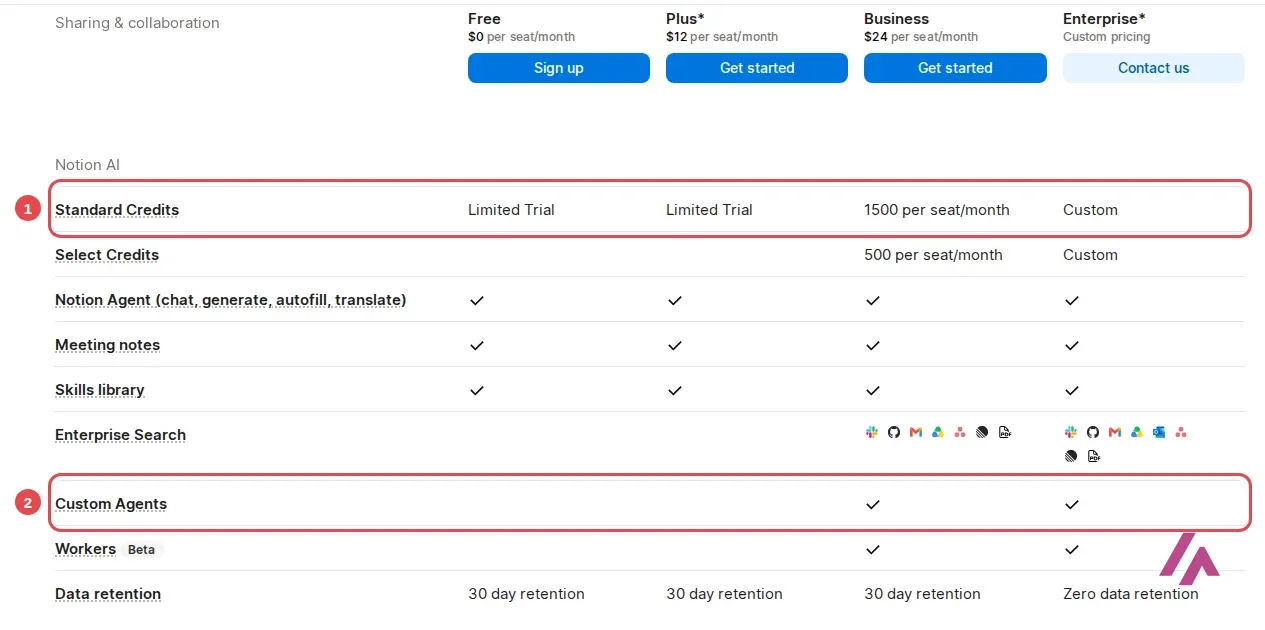Click the GitHub icon in Business column

point(893,432)
